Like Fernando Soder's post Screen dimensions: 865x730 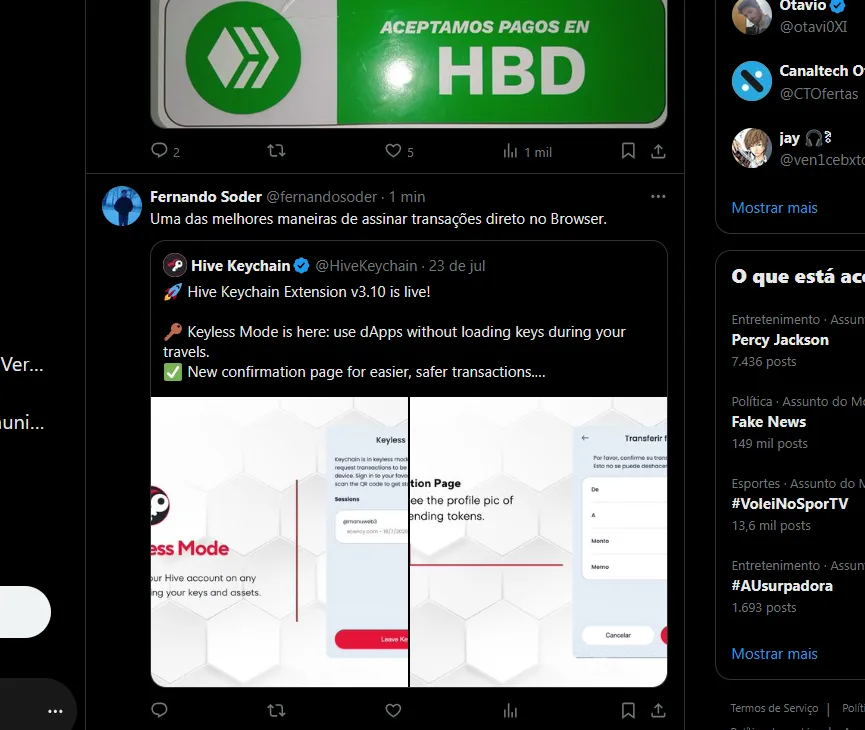point(393,710)
